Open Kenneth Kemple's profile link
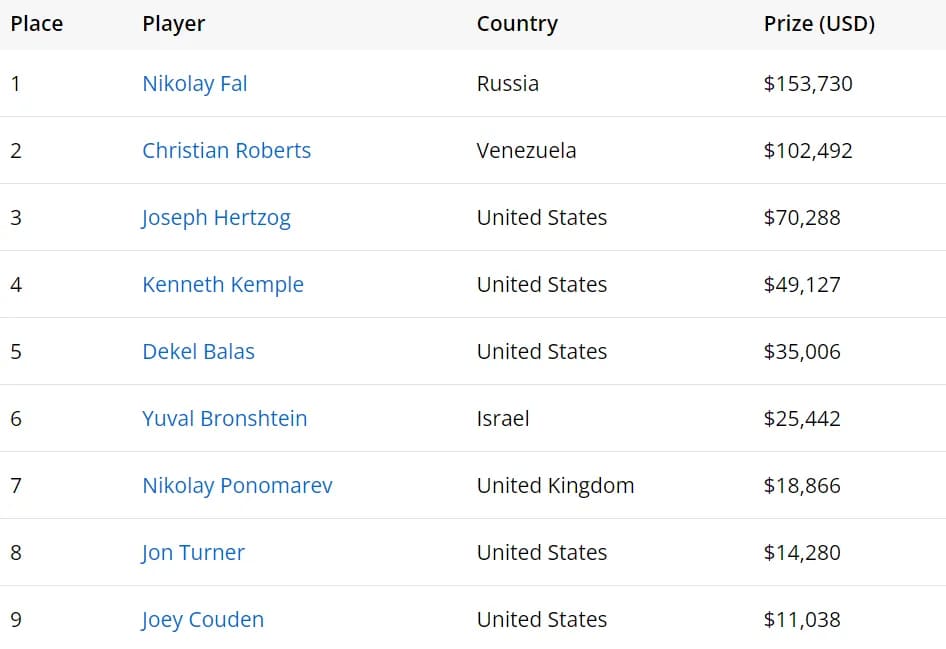The image size is (946, 649). coord(223,285)
